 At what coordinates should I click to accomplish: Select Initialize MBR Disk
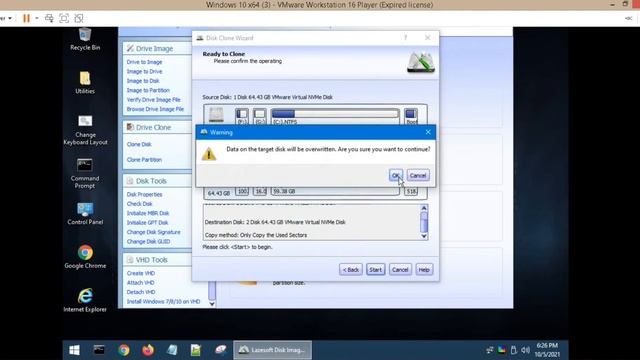click(x=148, y=213)
